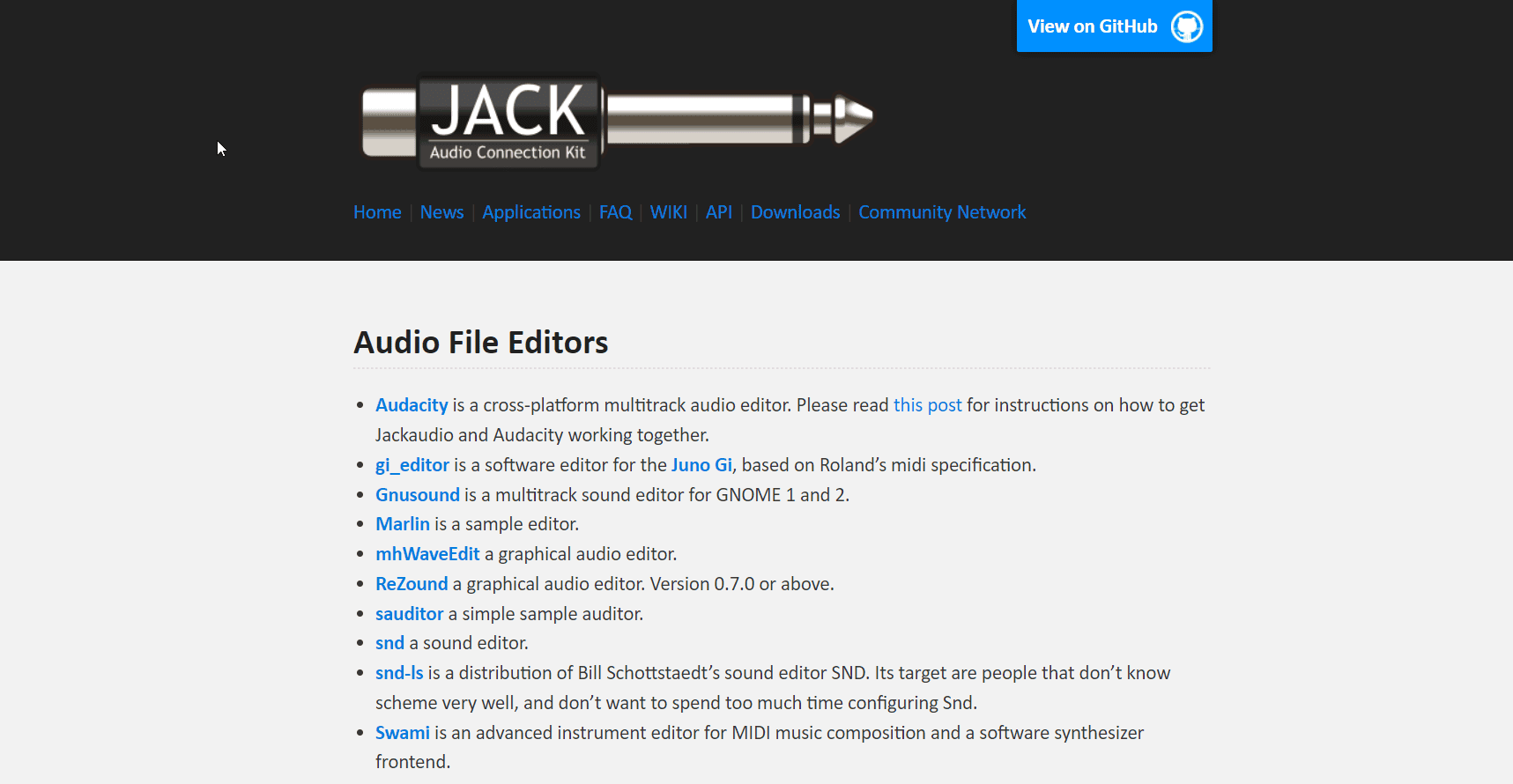
Task: Open the snd sound editor link
Action: click(x=389, y=643)
